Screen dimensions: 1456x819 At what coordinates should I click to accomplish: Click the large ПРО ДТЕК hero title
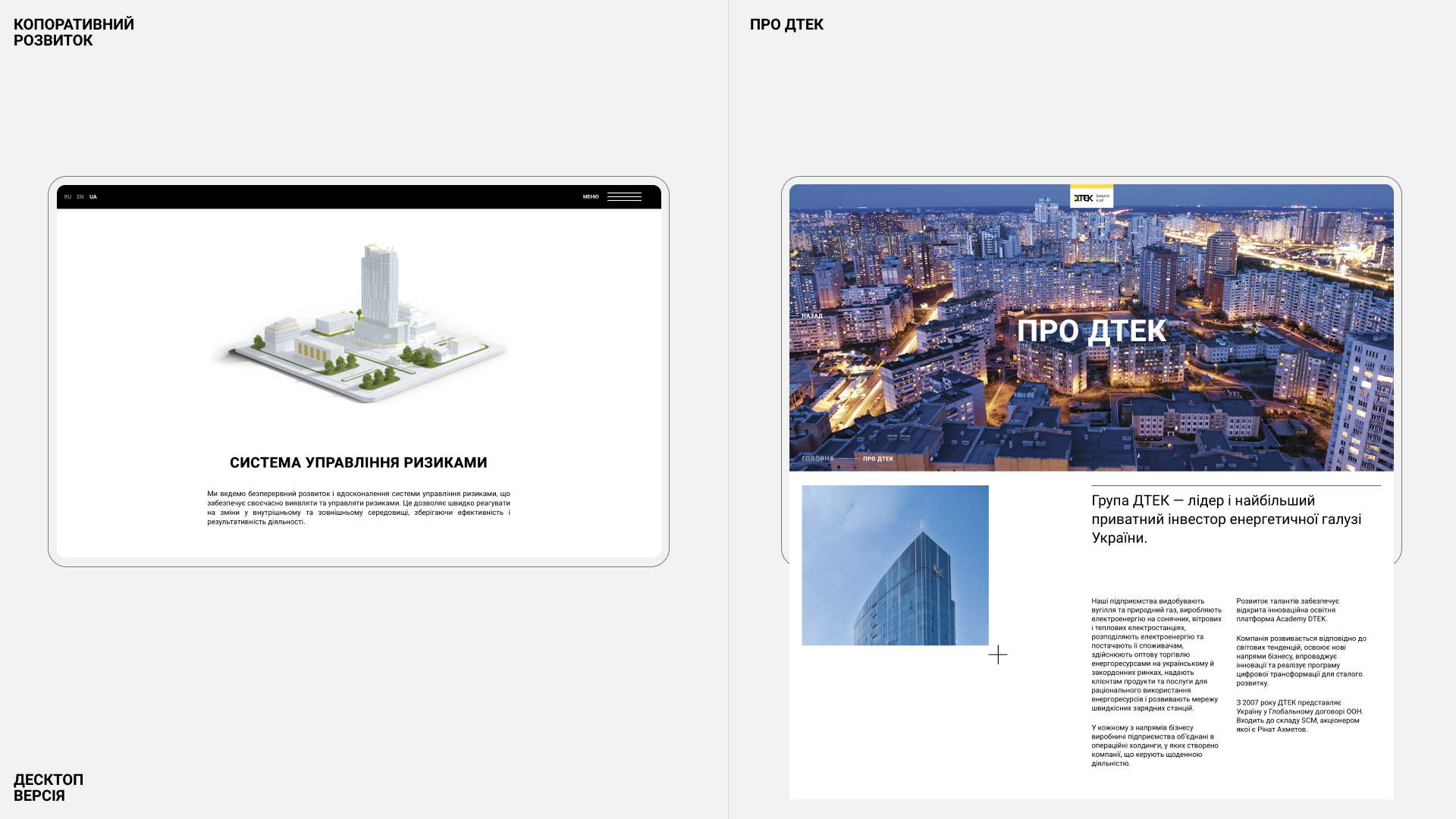coord(1091,331)
